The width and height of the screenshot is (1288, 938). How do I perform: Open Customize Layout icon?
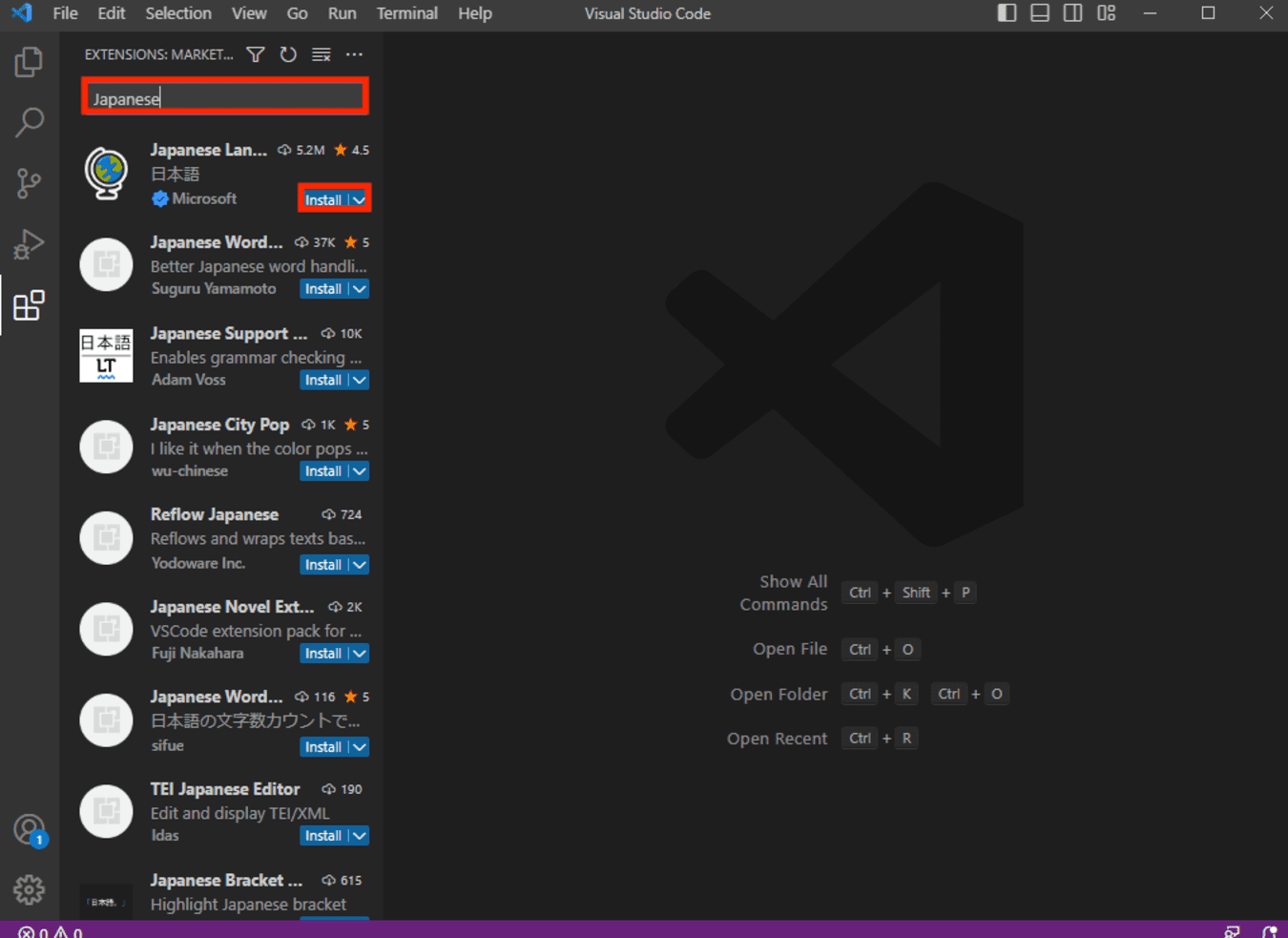click(1106, 13)
